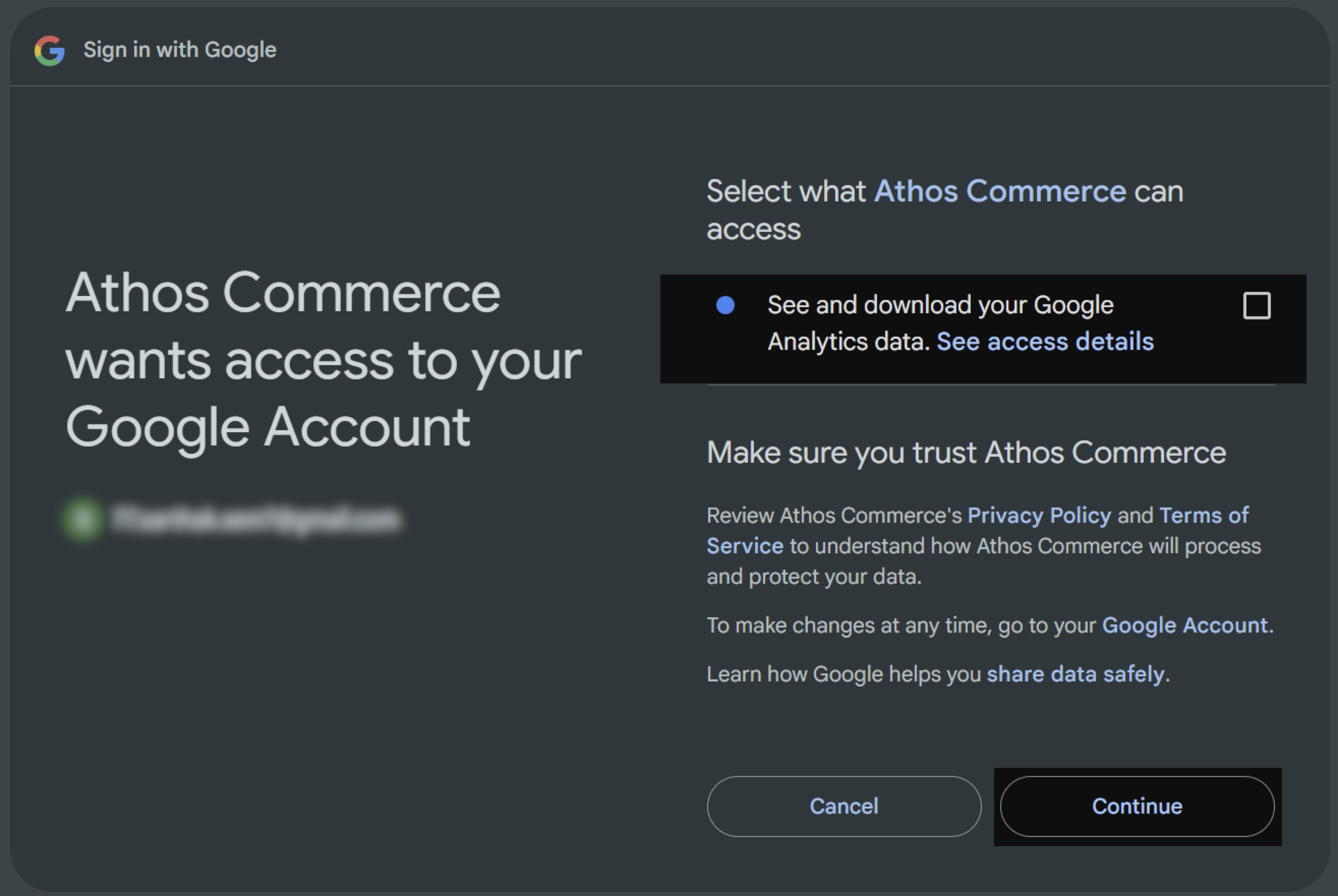Image resolution: width=1338 pixels, height=896 pixels.
Task: Click the 'Sign in with Google' header text
Action: click(x=180, y=50)
